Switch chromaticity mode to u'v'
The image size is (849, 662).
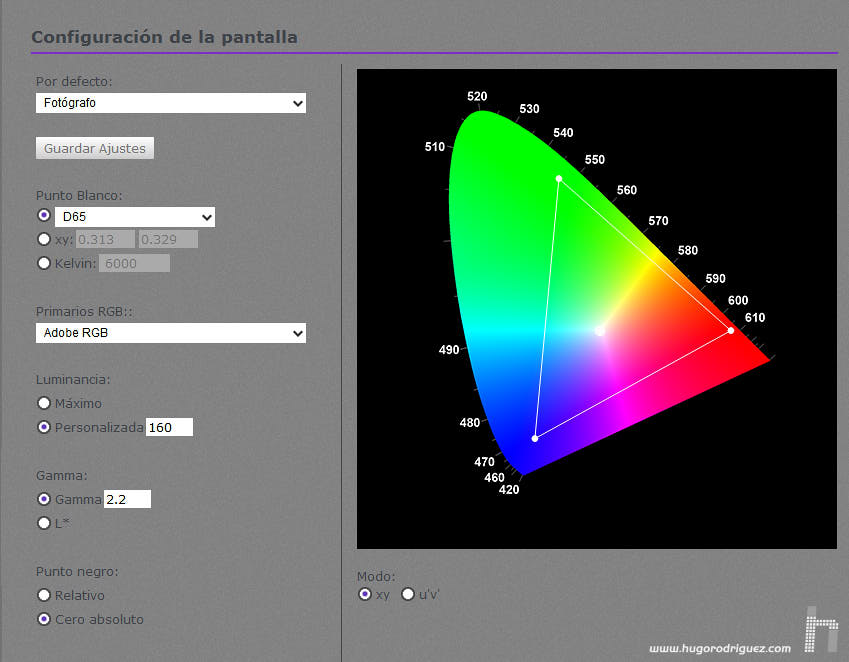408,595
